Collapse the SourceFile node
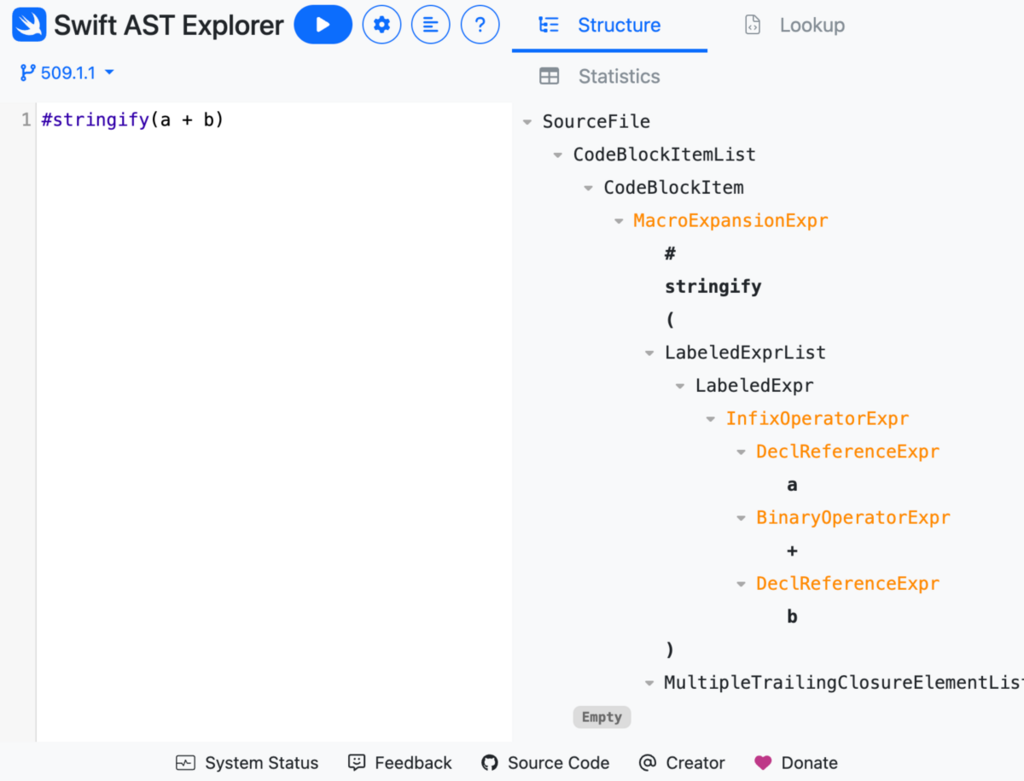 tap(528, 121)
